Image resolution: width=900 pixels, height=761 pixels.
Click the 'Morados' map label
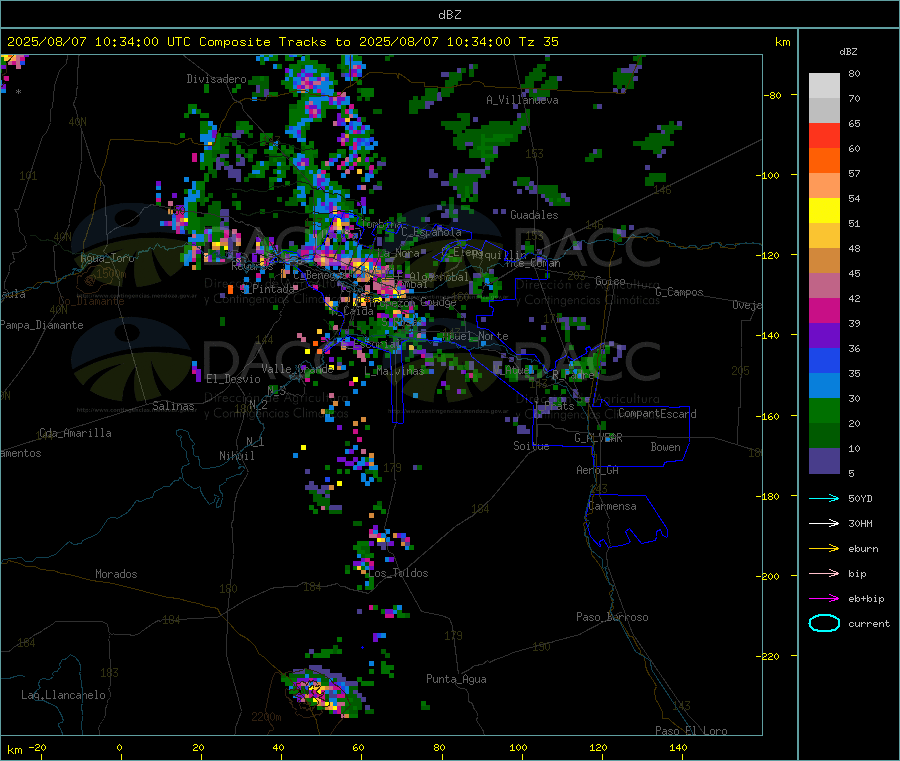tap(116, 574)
